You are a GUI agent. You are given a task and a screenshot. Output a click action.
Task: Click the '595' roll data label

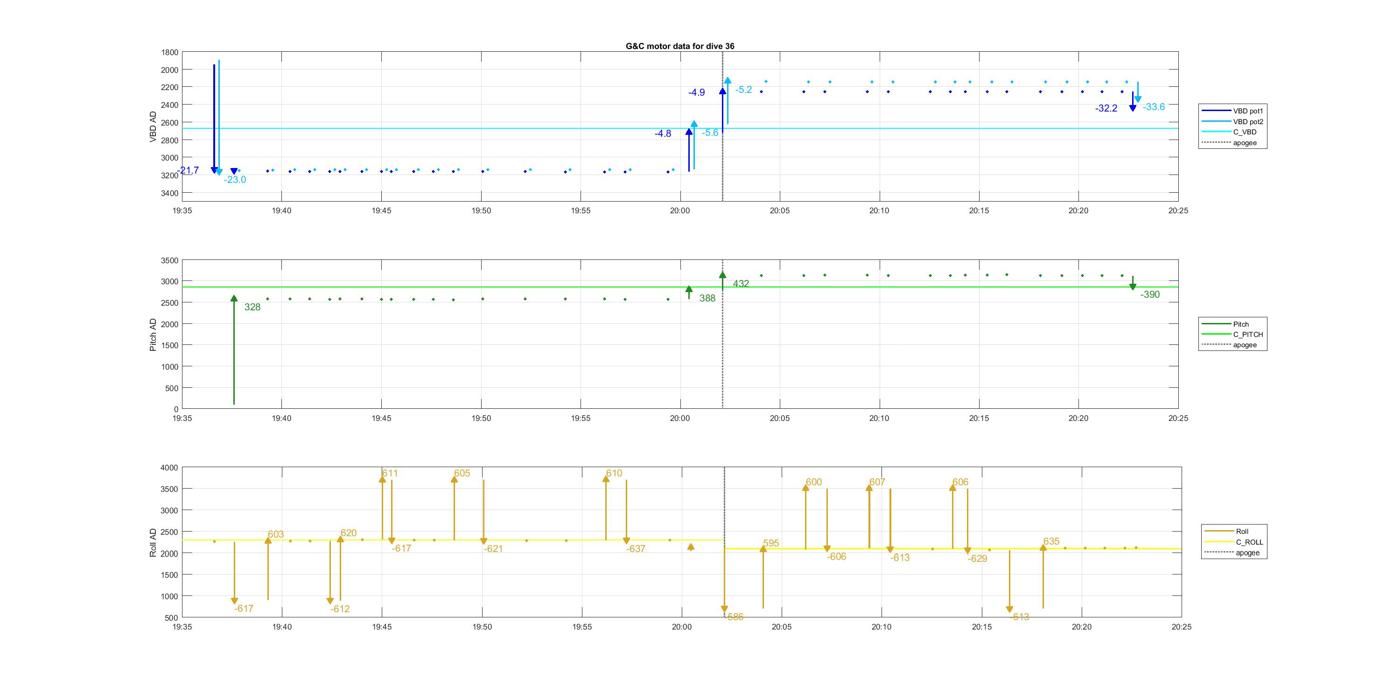771,544
